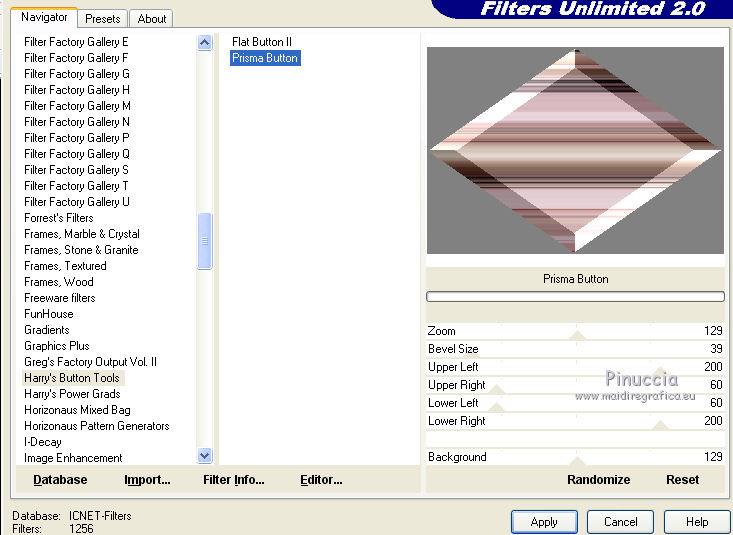
Task: Click Randomize
Action: 598,480
